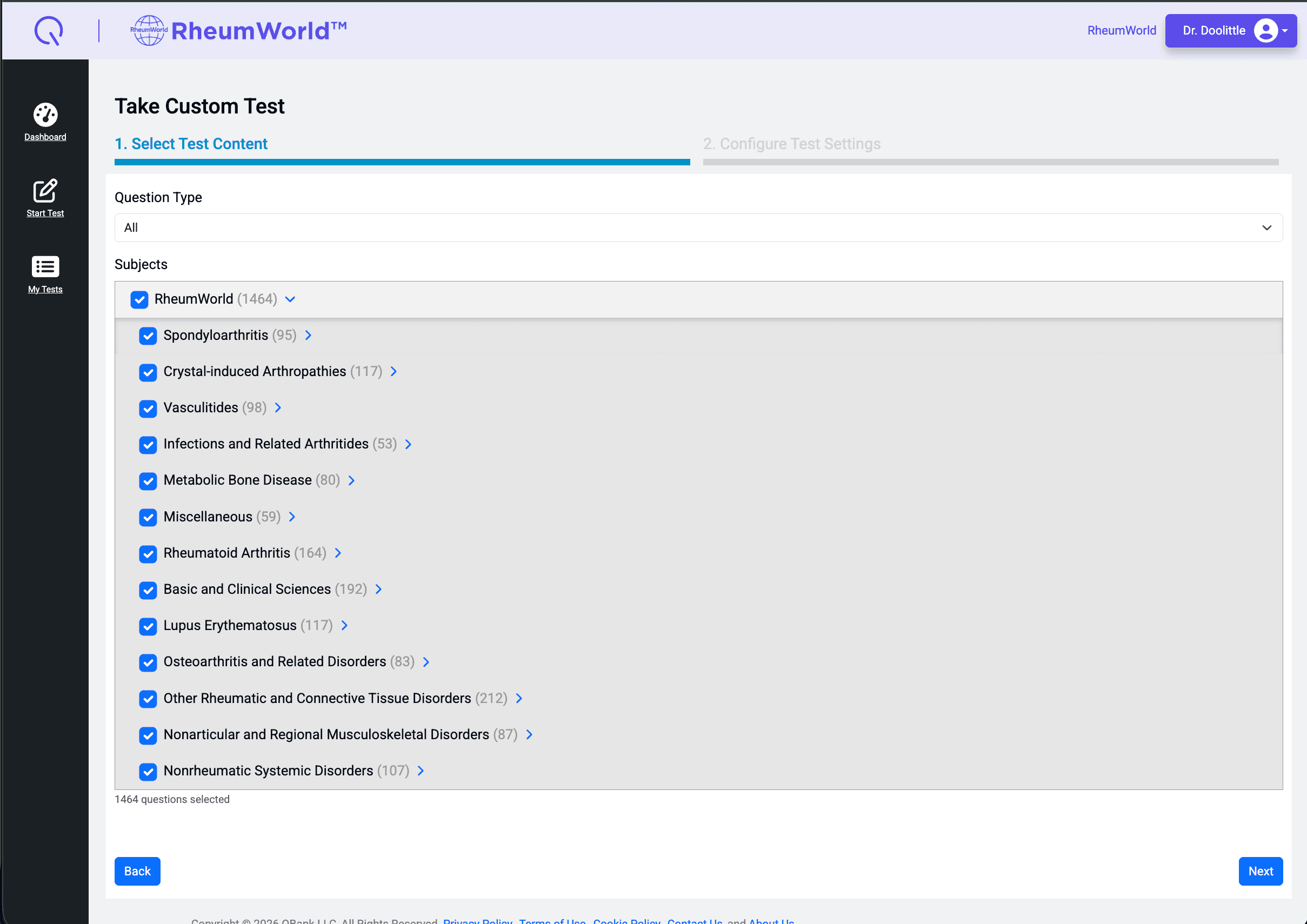
Task: Click the Lupus Erythematosus (117) label
Action: point(248,625)
